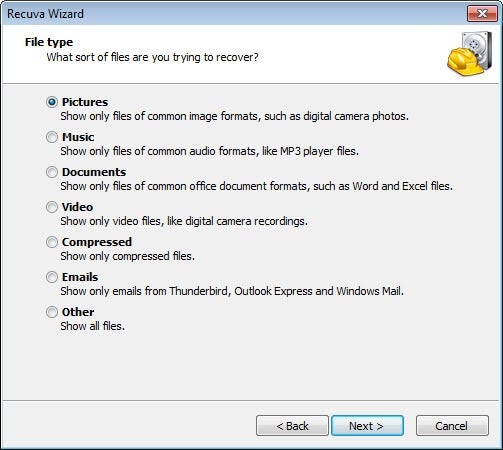
Task: Select the Other radio button
Action: coord(52,312)
